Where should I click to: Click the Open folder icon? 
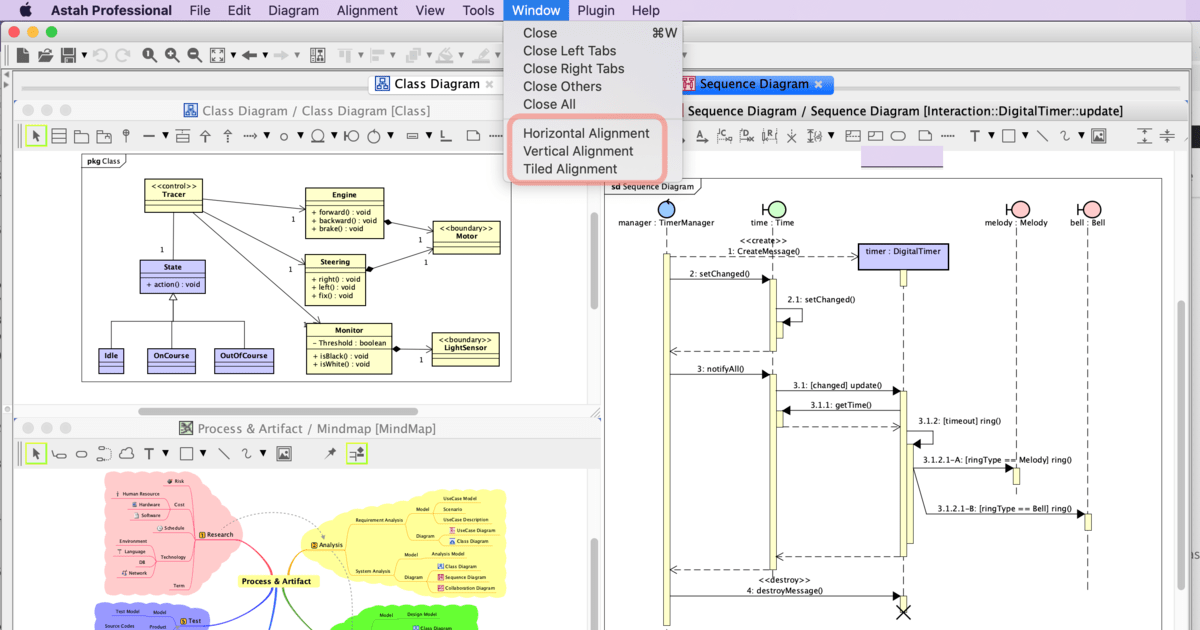44,55
